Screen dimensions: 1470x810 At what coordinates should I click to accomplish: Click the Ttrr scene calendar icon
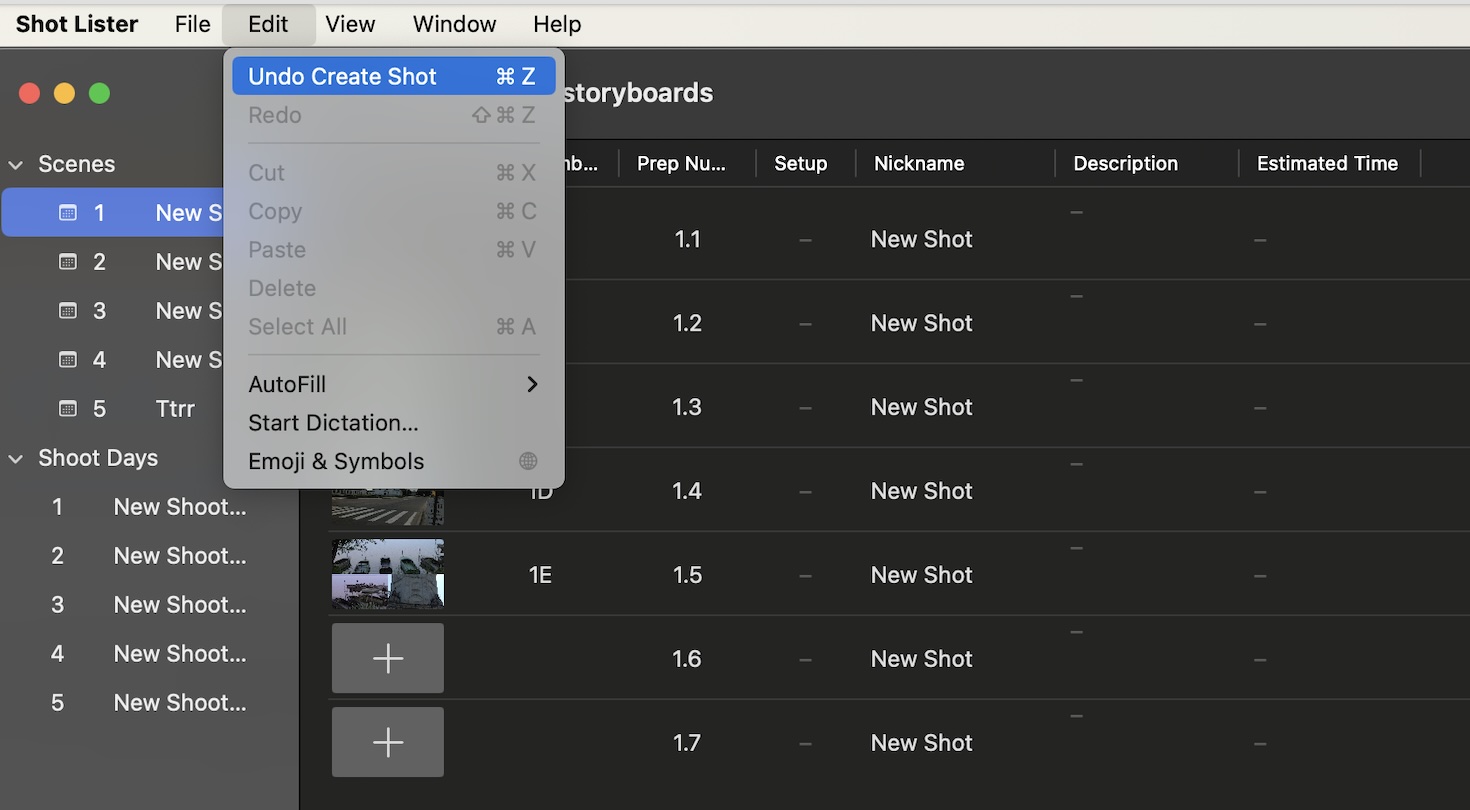[68, 409]
